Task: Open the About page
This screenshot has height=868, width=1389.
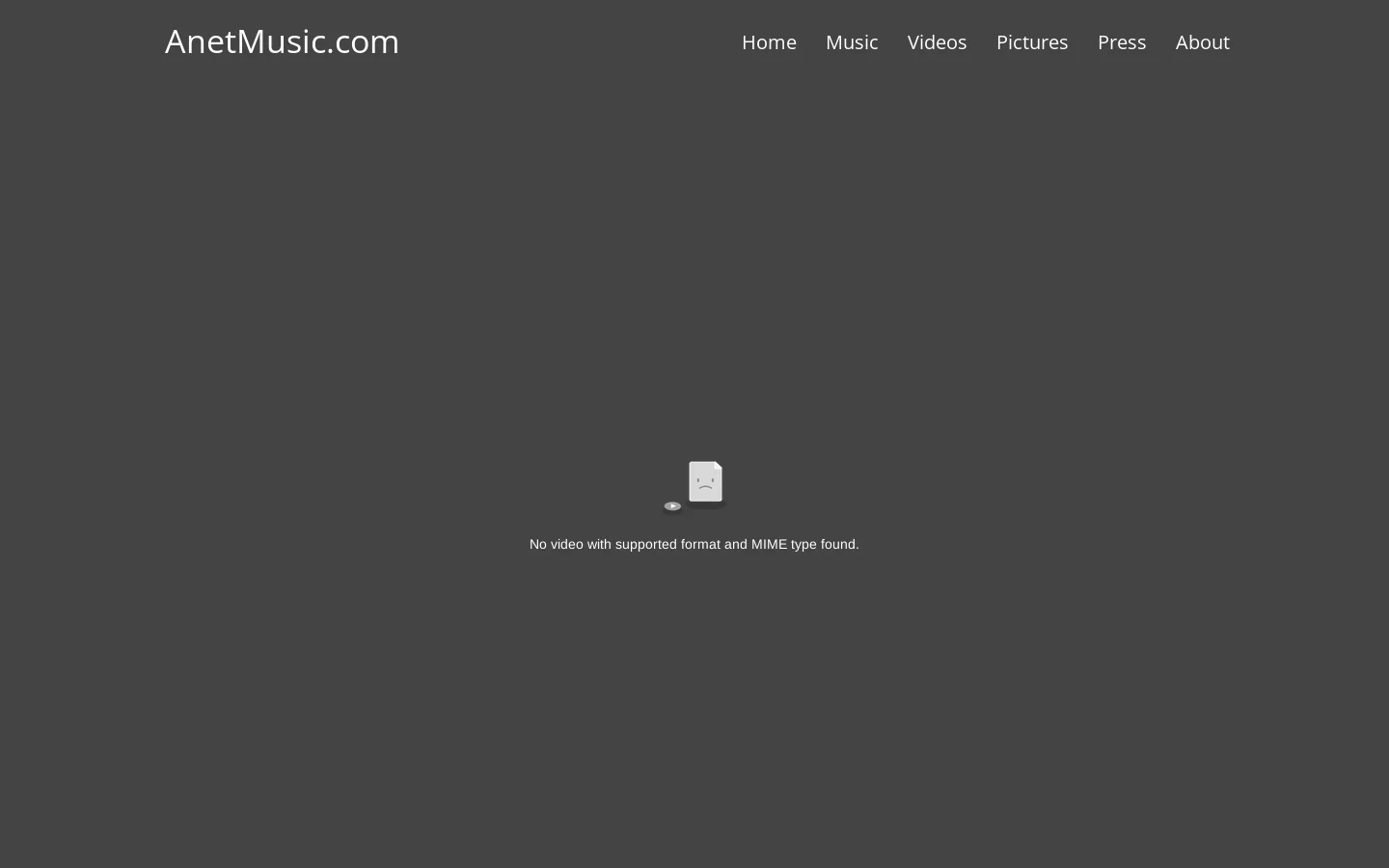Action: (x=1202, y=42)
